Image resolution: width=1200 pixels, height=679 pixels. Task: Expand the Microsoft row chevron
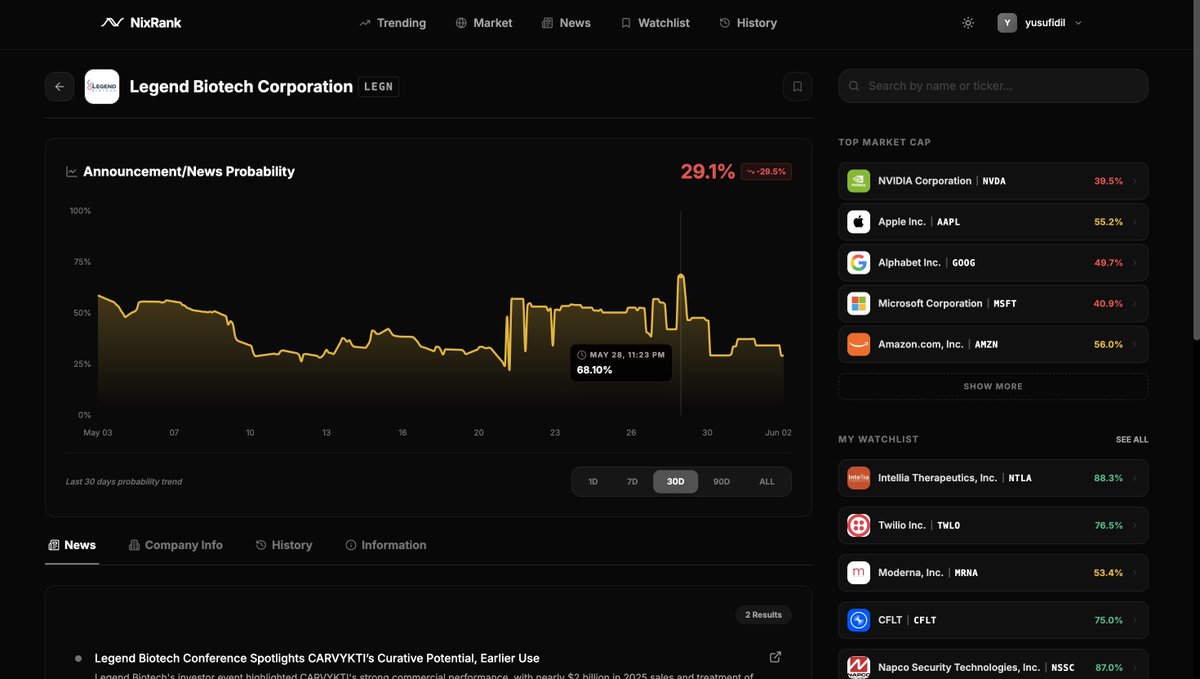[x=1135, y=303]
